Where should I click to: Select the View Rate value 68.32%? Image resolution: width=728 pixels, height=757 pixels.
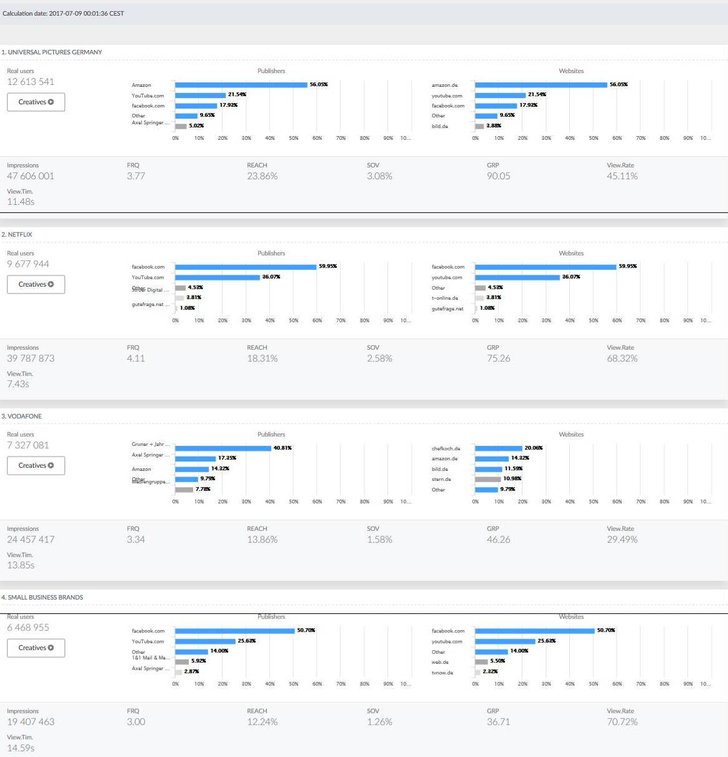click(x=622, y=359)
